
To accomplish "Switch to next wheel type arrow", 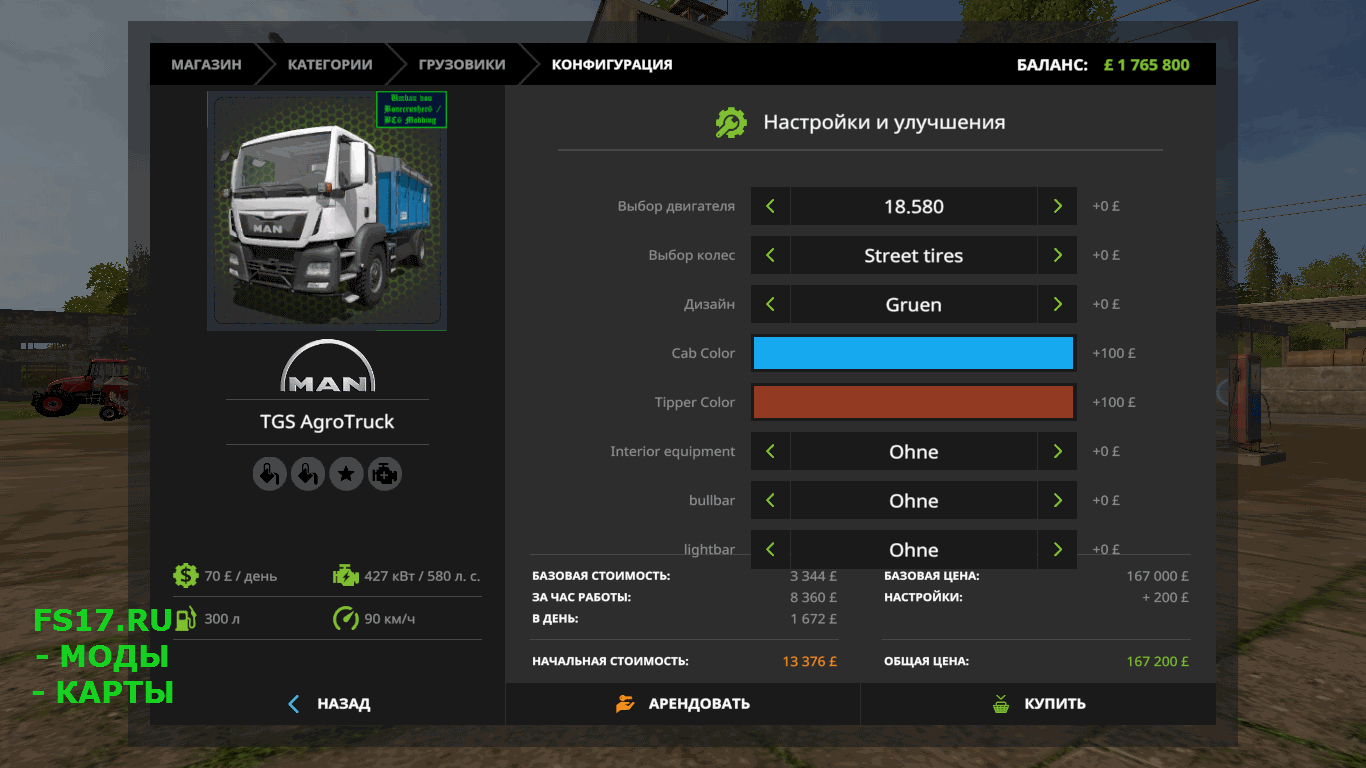I will 1057,255.
